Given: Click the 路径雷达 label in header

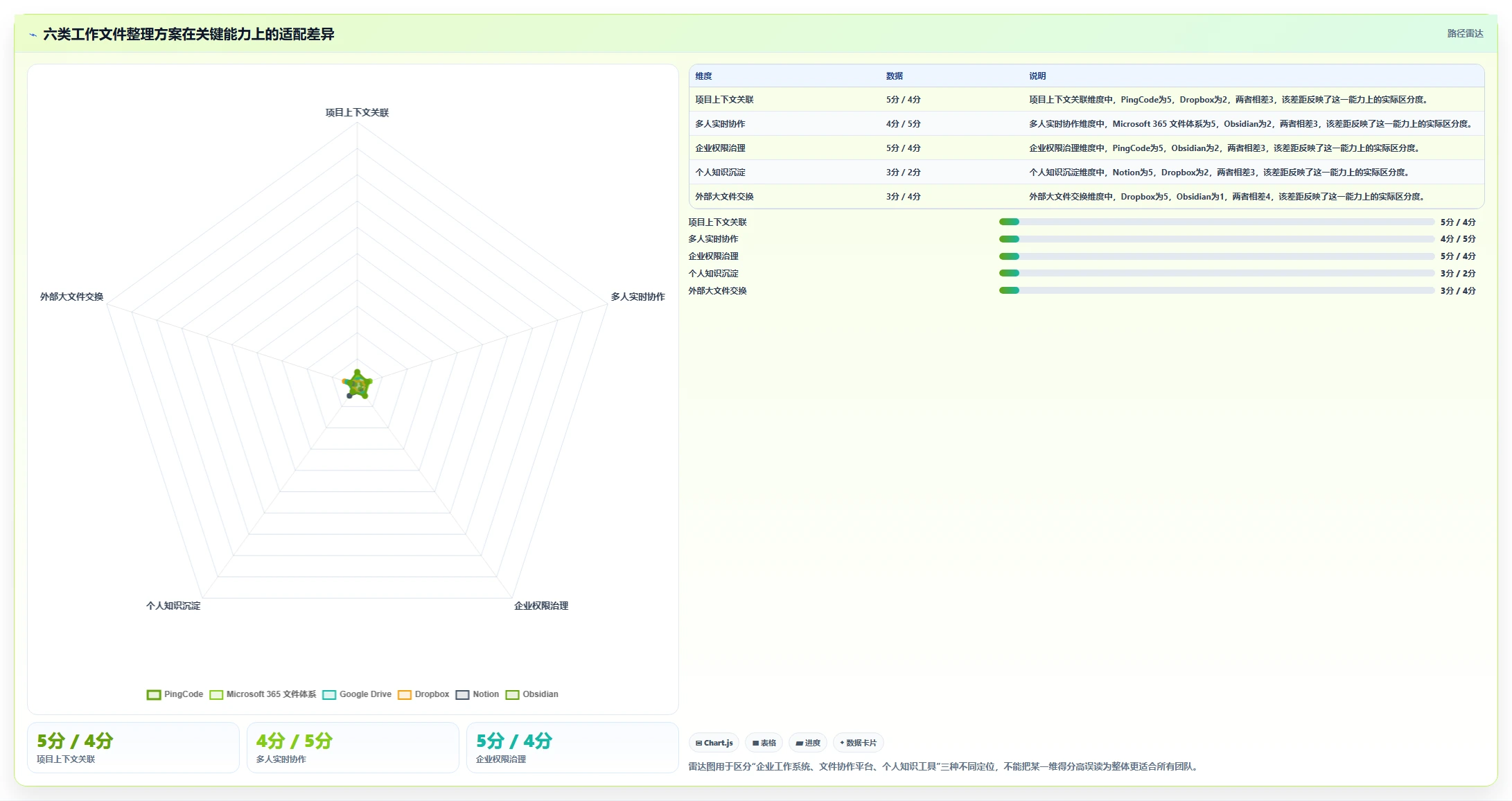Looking at the screenshot, I should tap(1465, 33).
